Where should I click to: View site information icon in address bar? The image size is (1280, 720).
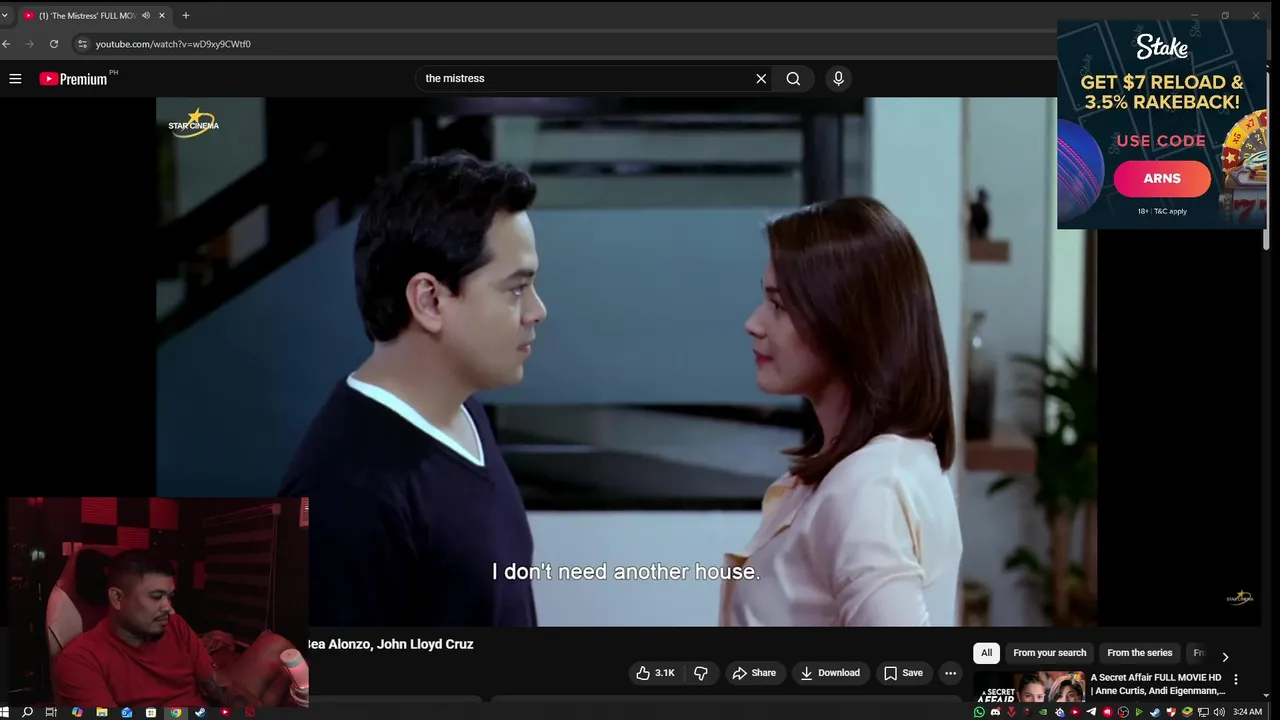click(83, 44)
